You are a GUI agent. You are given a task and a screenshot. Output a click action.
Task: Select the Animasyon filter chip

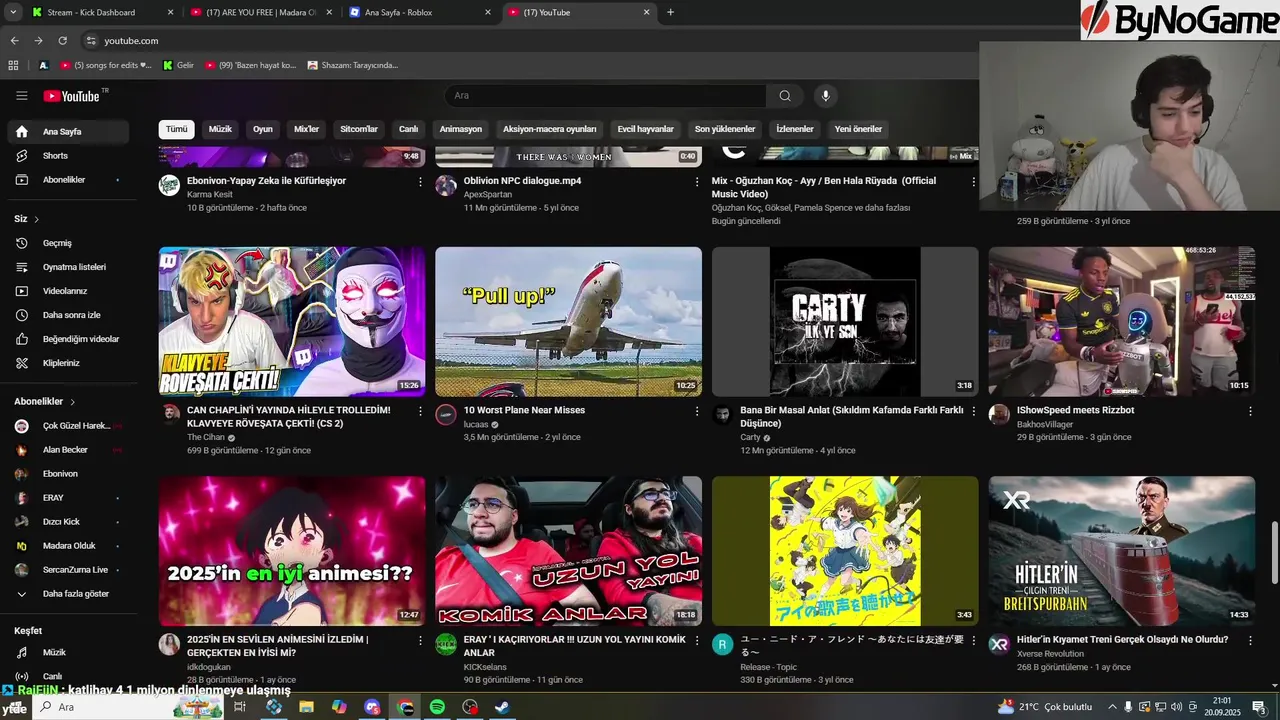[x=461, y=129]
